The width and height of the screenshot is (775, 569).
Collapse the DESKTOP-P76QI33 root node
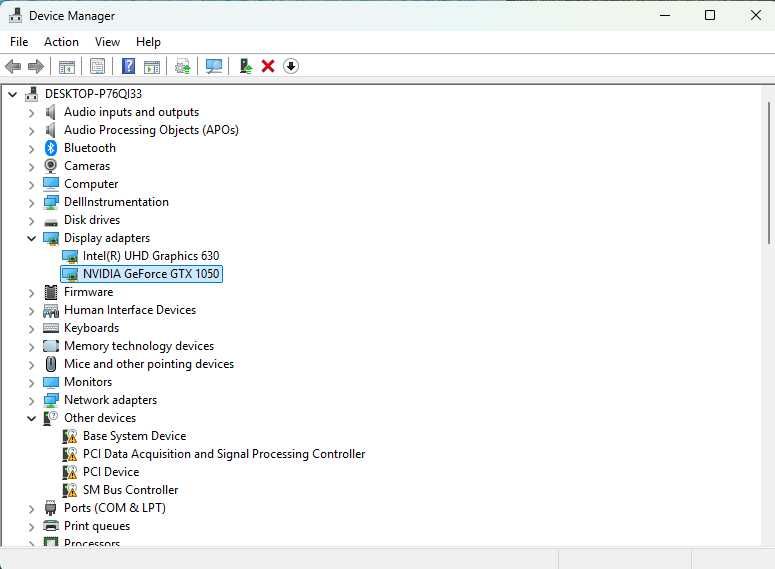[13, 94]
